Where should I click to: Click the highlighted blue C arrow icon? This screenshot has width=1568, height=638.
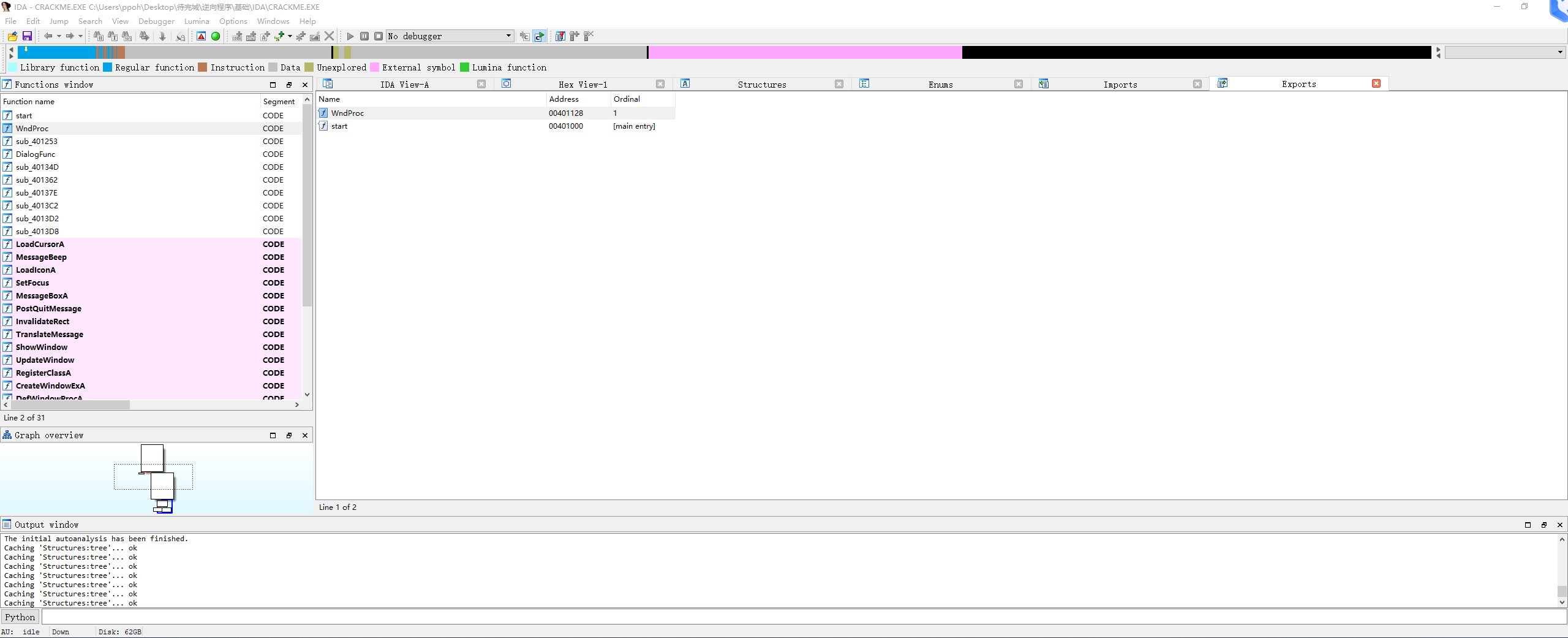pos(539,36)
